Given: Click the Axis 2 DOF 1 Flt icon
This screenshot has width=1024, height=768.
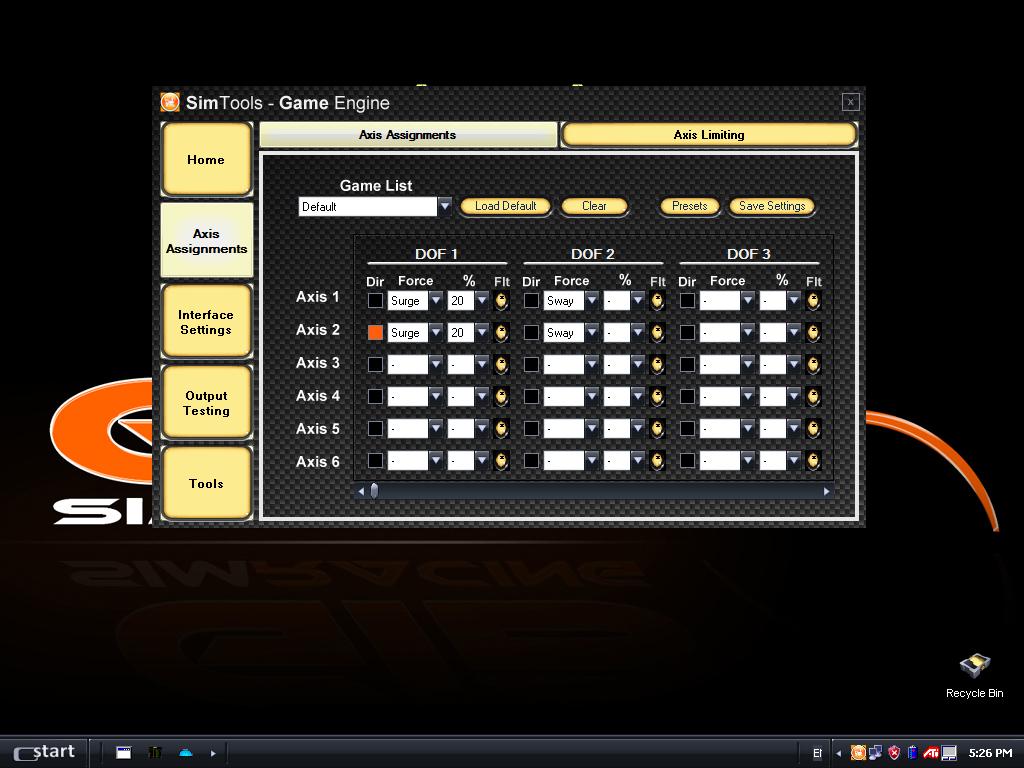Looking at the screenshot, I should (x=501, y=332).
